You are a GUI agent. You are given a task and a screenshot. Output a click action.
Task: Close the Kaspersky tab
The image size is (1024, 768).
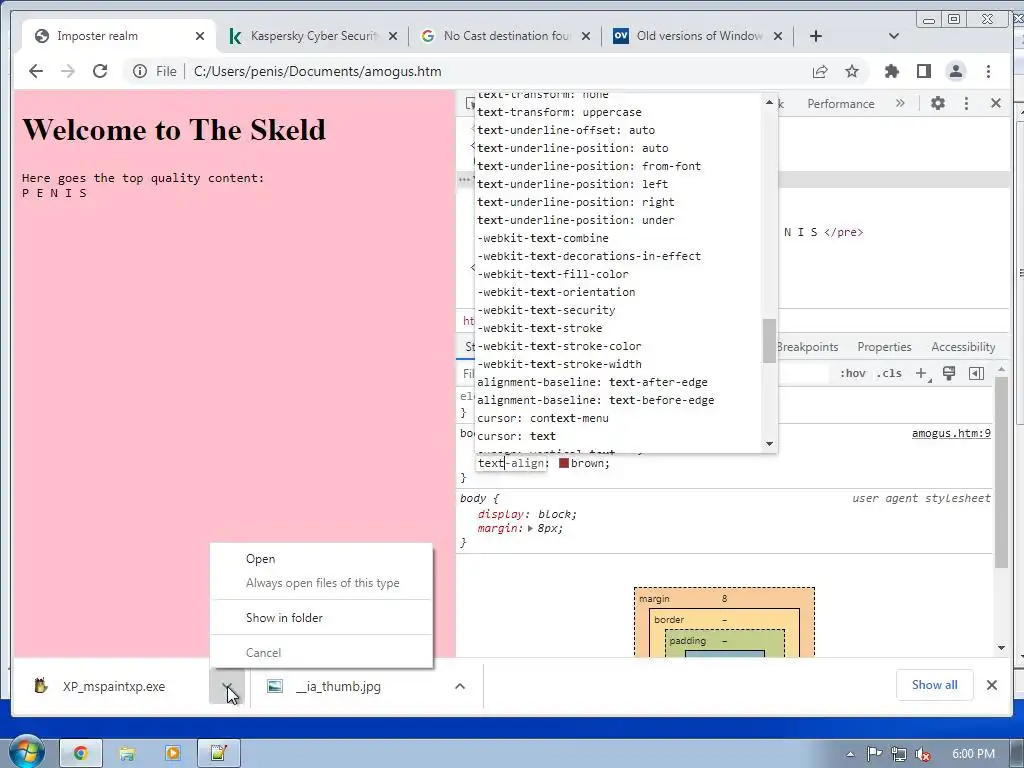tap(393, 36)
